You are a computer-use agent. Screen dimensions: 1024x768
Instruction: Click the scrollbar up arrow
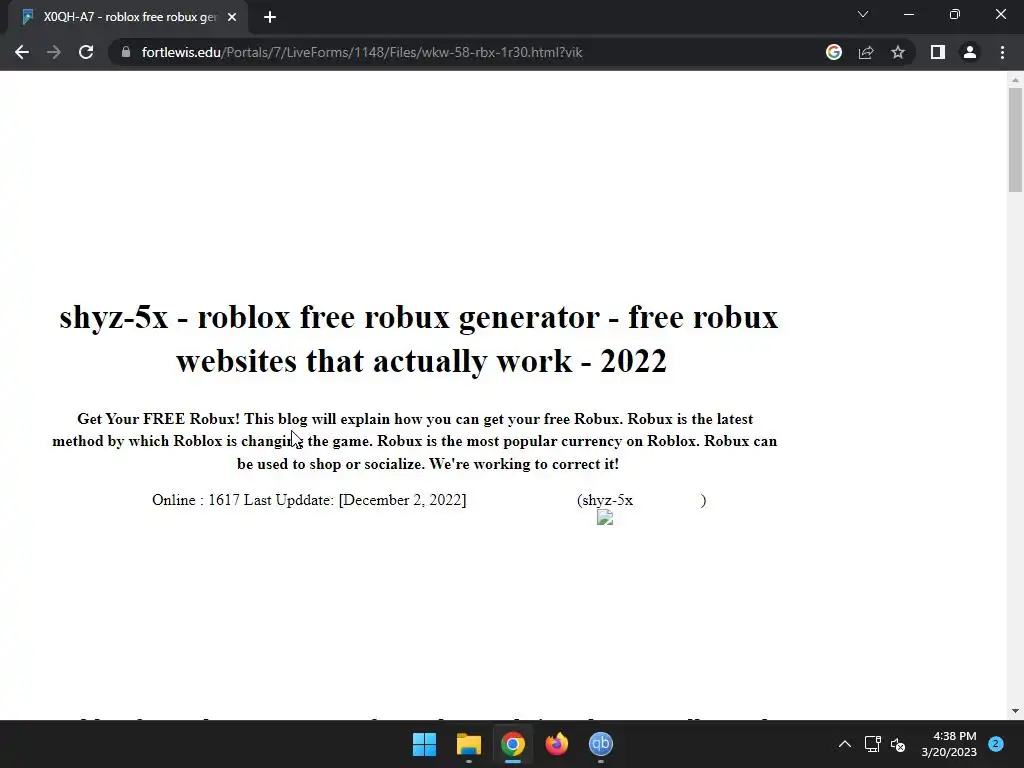(1015, 80)
